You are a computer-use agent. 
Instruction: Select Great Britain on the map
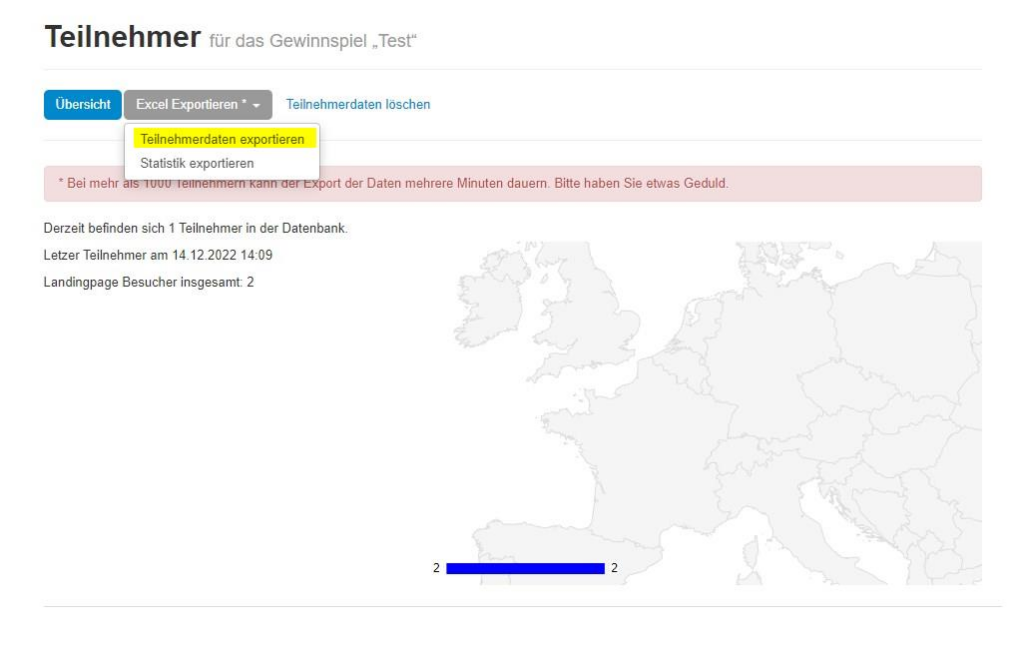[x=590, y=320]
